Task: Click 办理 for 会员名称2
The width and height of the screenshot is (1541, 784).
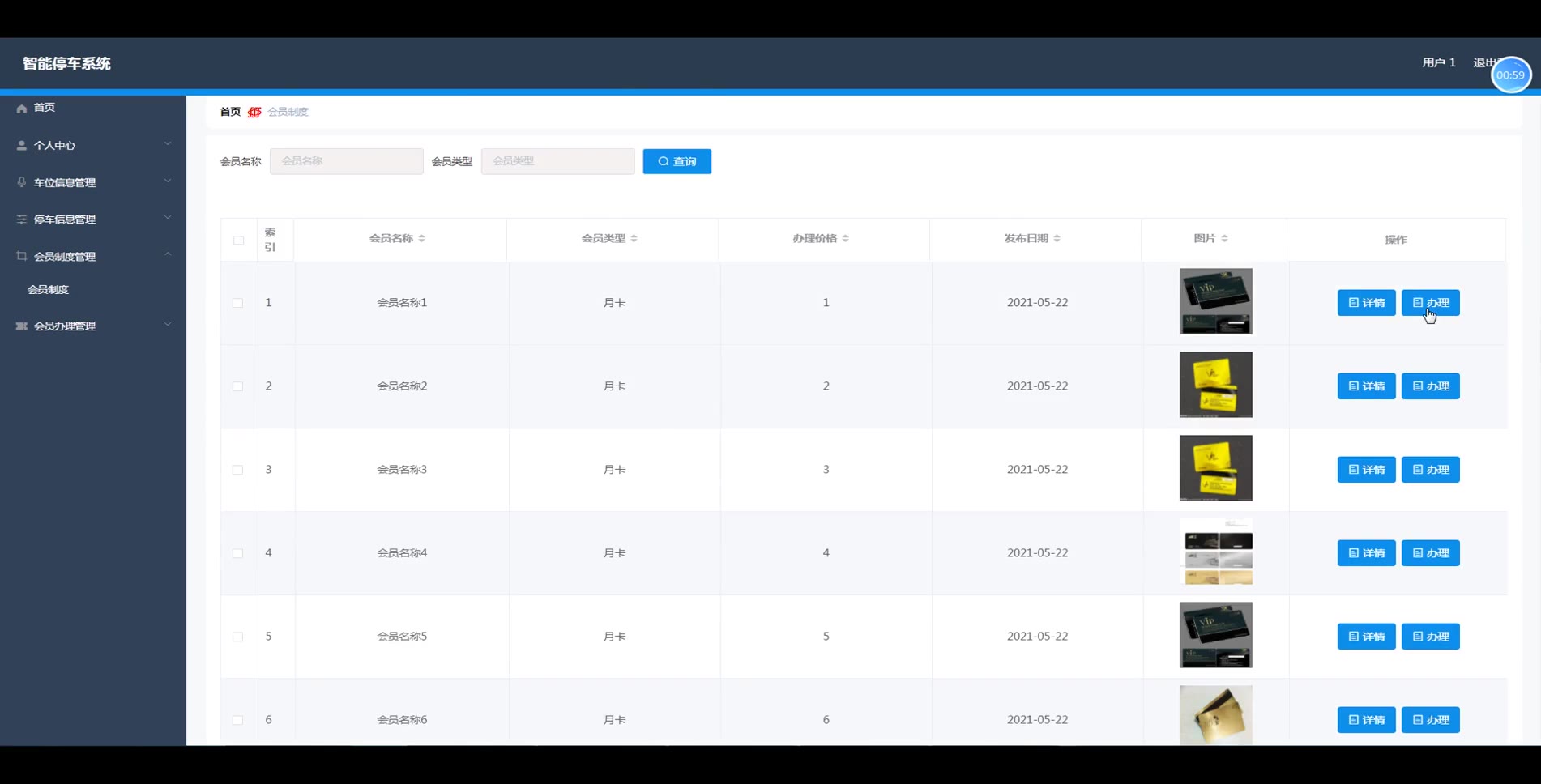Action: tap(1431, 386)
